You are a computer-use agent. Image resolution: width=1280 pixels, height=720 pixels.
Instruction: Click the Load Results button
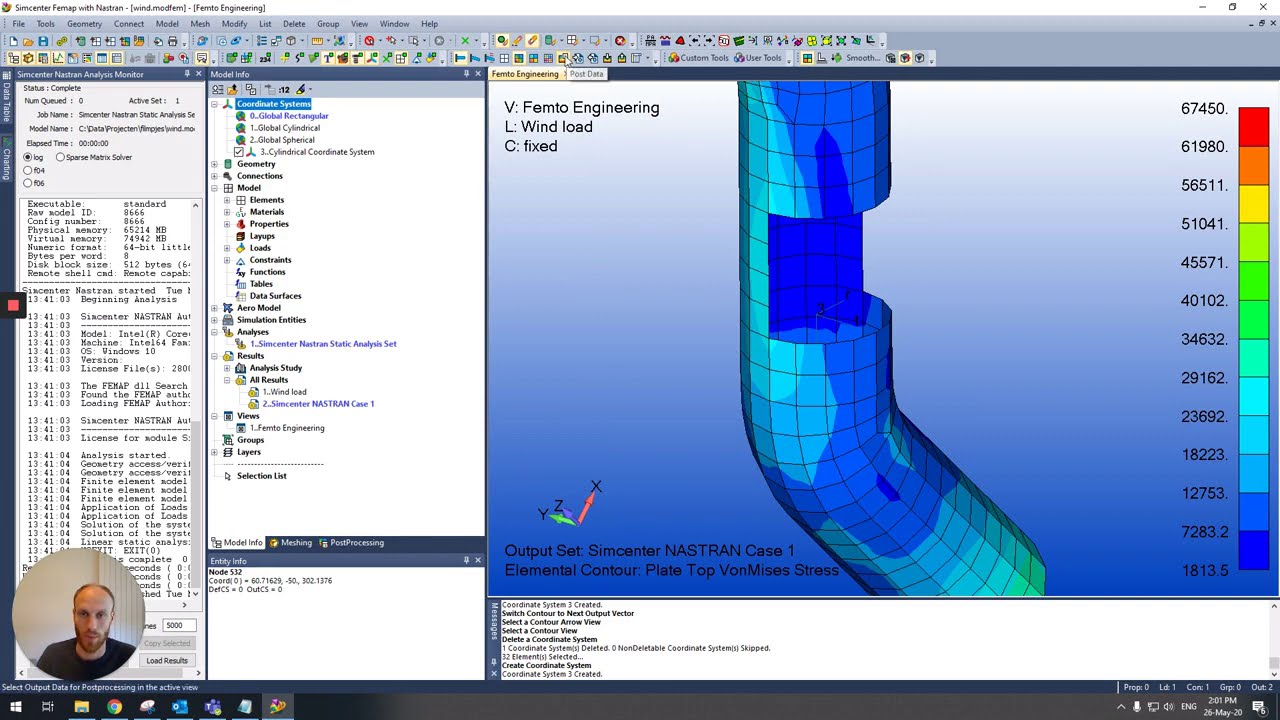pos(167,661)
